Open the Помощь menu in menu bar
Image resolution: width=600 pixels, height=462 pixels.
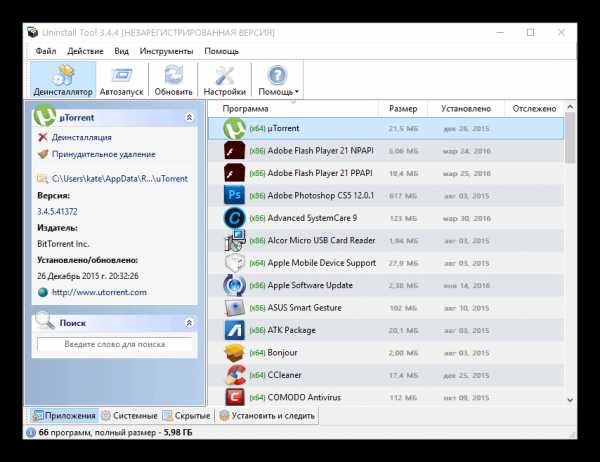coord(222,51)
